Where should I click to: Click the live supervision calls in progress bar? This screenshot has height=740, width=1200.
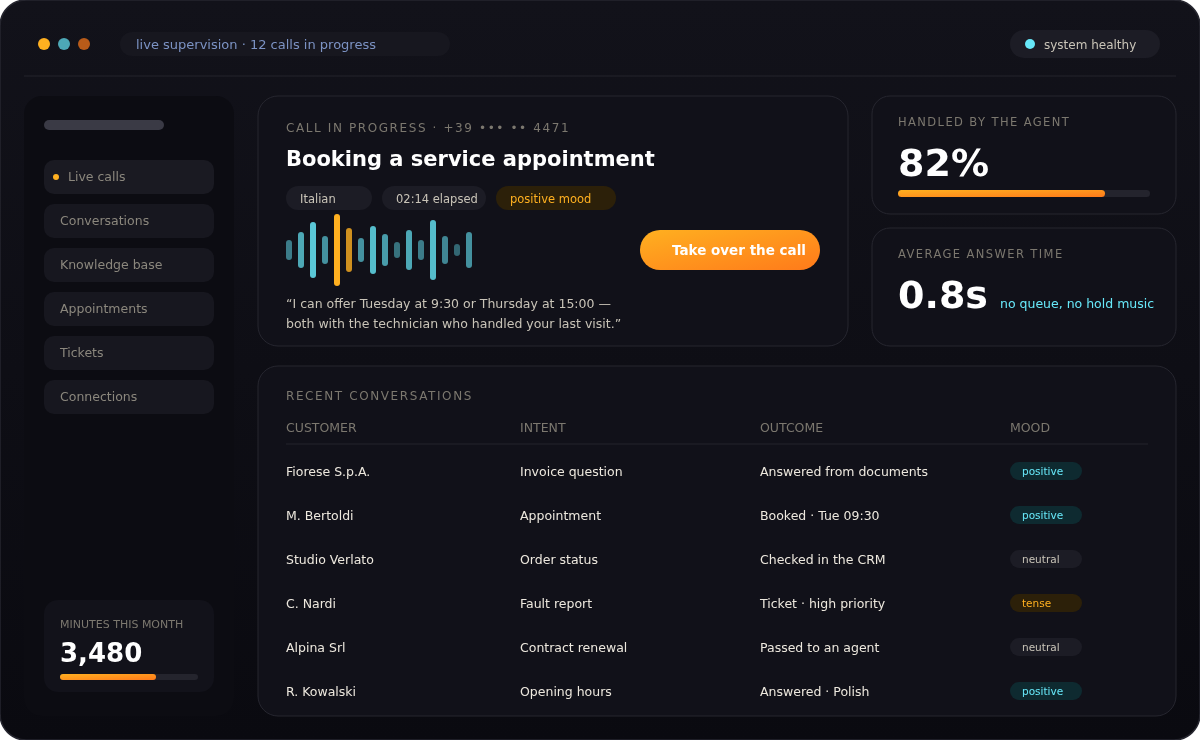pyautogui.click(x=285, y=44)
